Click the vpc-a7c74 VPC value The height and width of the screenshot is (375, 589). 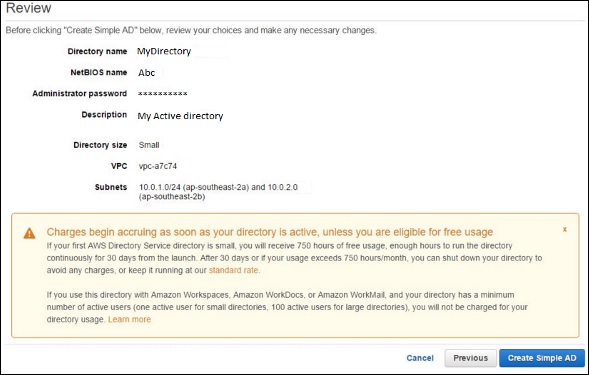(158, 166)
